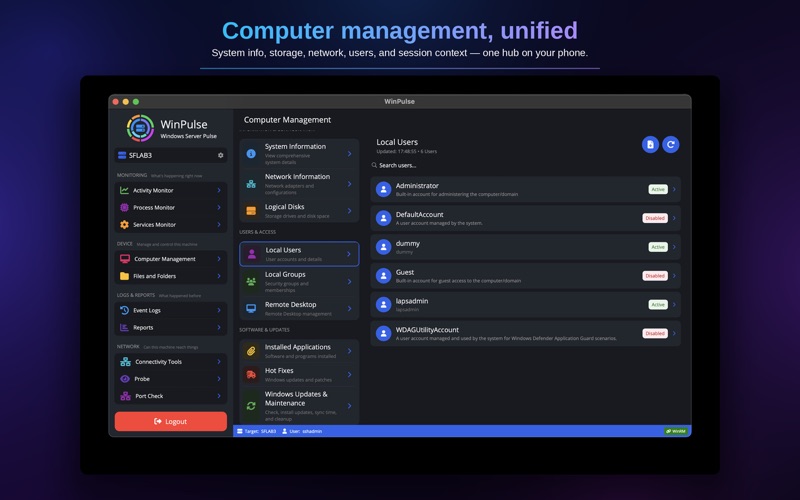
Task: Expand Installed Applications chevron
Action: (x=349, y=351)
